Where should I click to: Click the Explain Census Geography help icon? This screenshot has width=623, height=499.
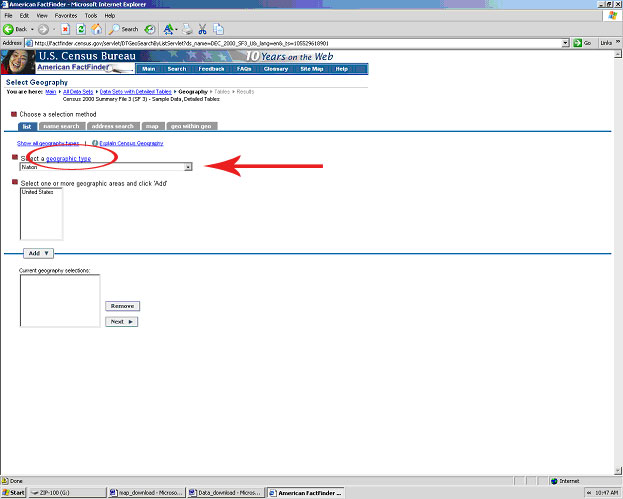95,143
